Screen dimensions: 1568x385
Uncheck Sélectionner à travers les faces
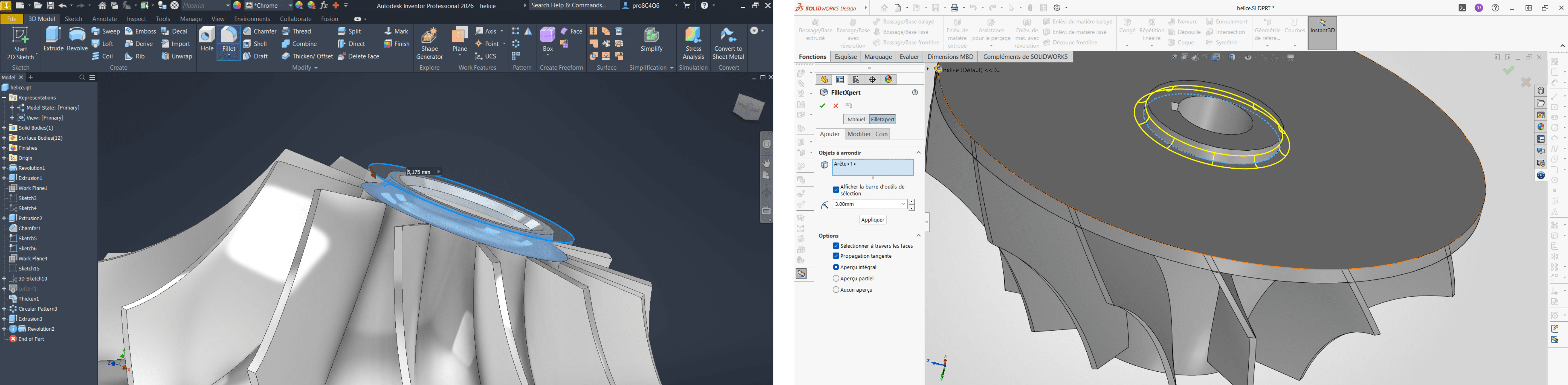click(x=836, y=246)
